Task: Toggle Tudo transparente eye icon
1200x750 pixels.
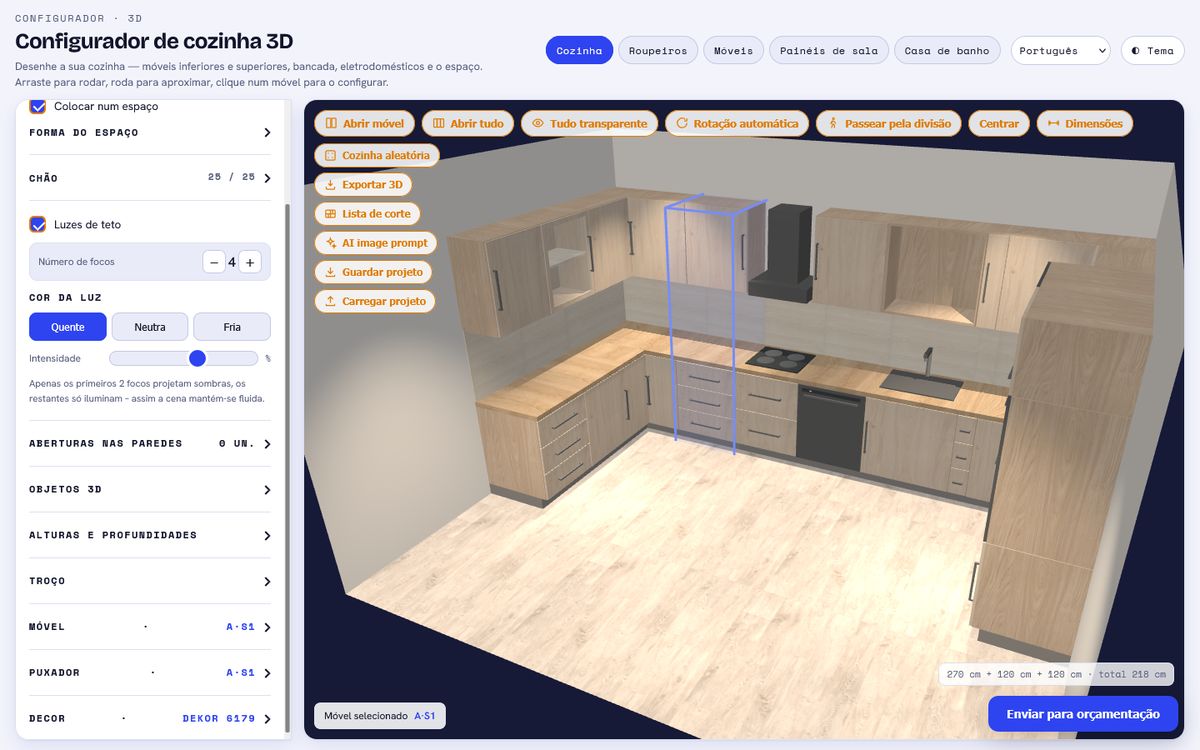Action: pyautogui.click(x=537, y=124)
